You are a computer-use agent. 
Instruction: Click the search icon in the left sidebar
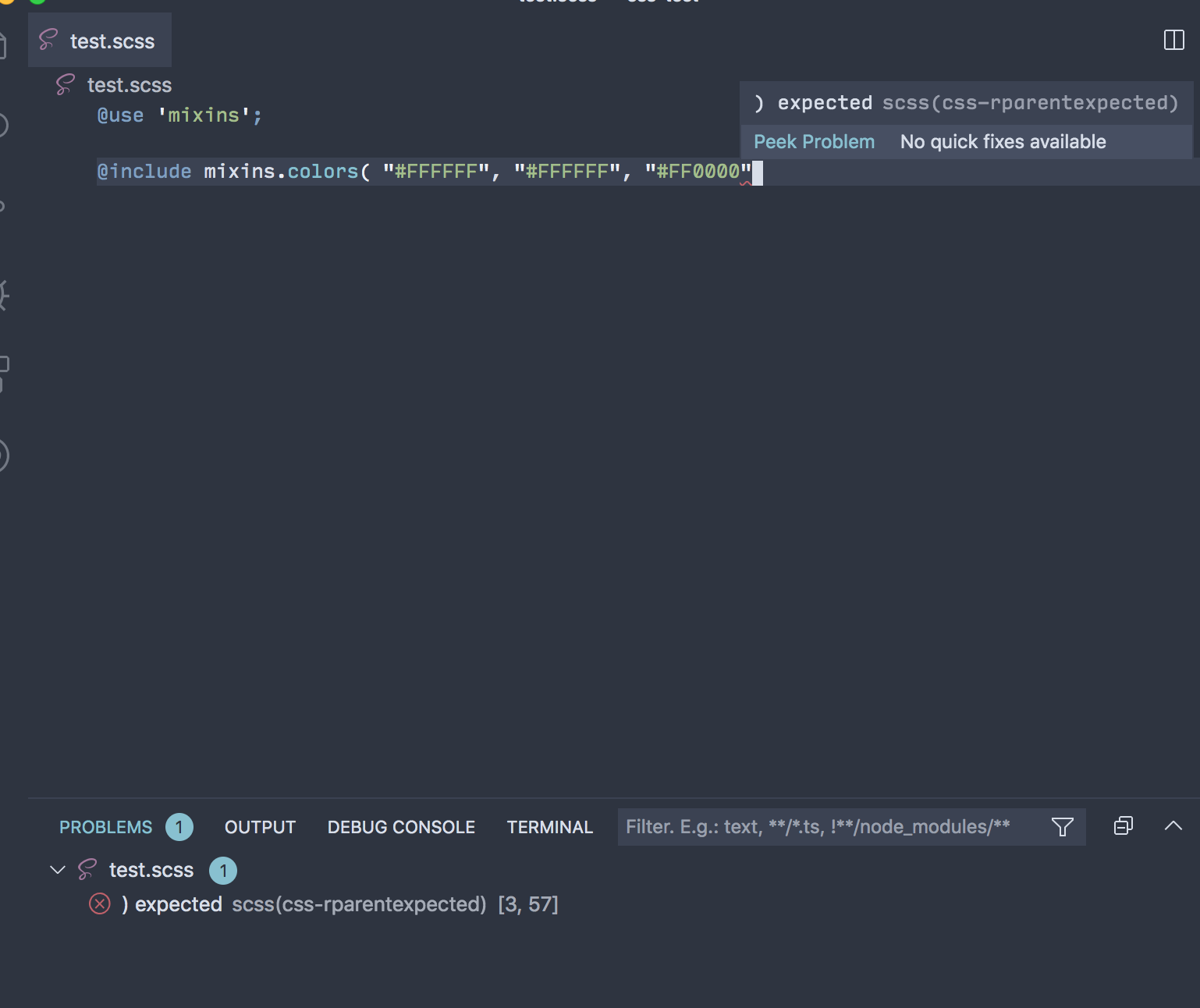(3, 125)
